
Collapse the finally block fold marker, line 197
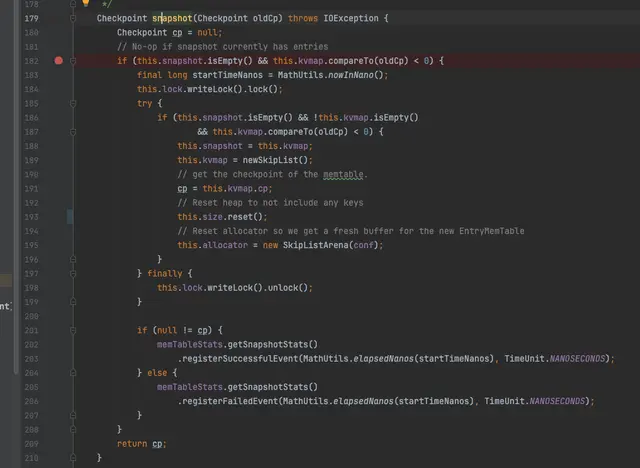click(73, 274)
